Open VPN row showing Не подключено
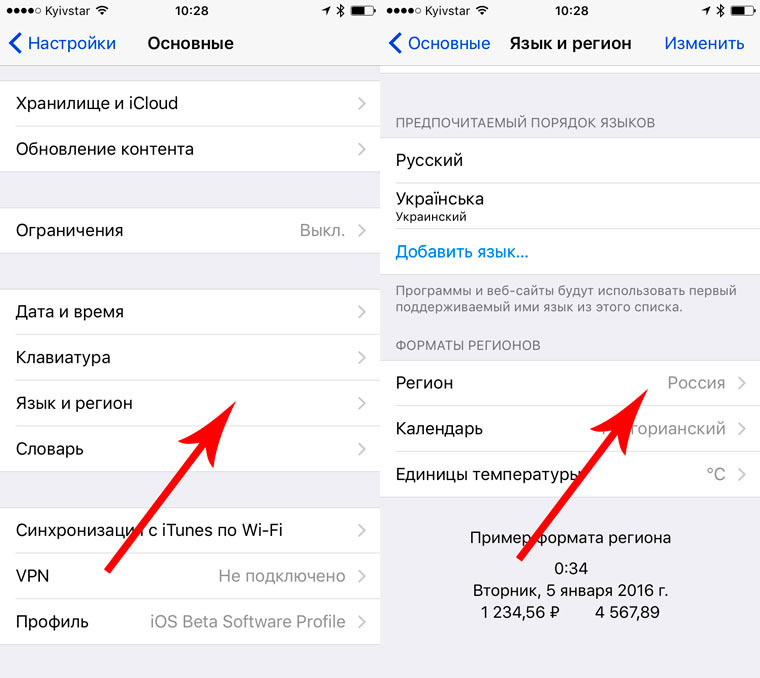 click(x=190, y=576)
